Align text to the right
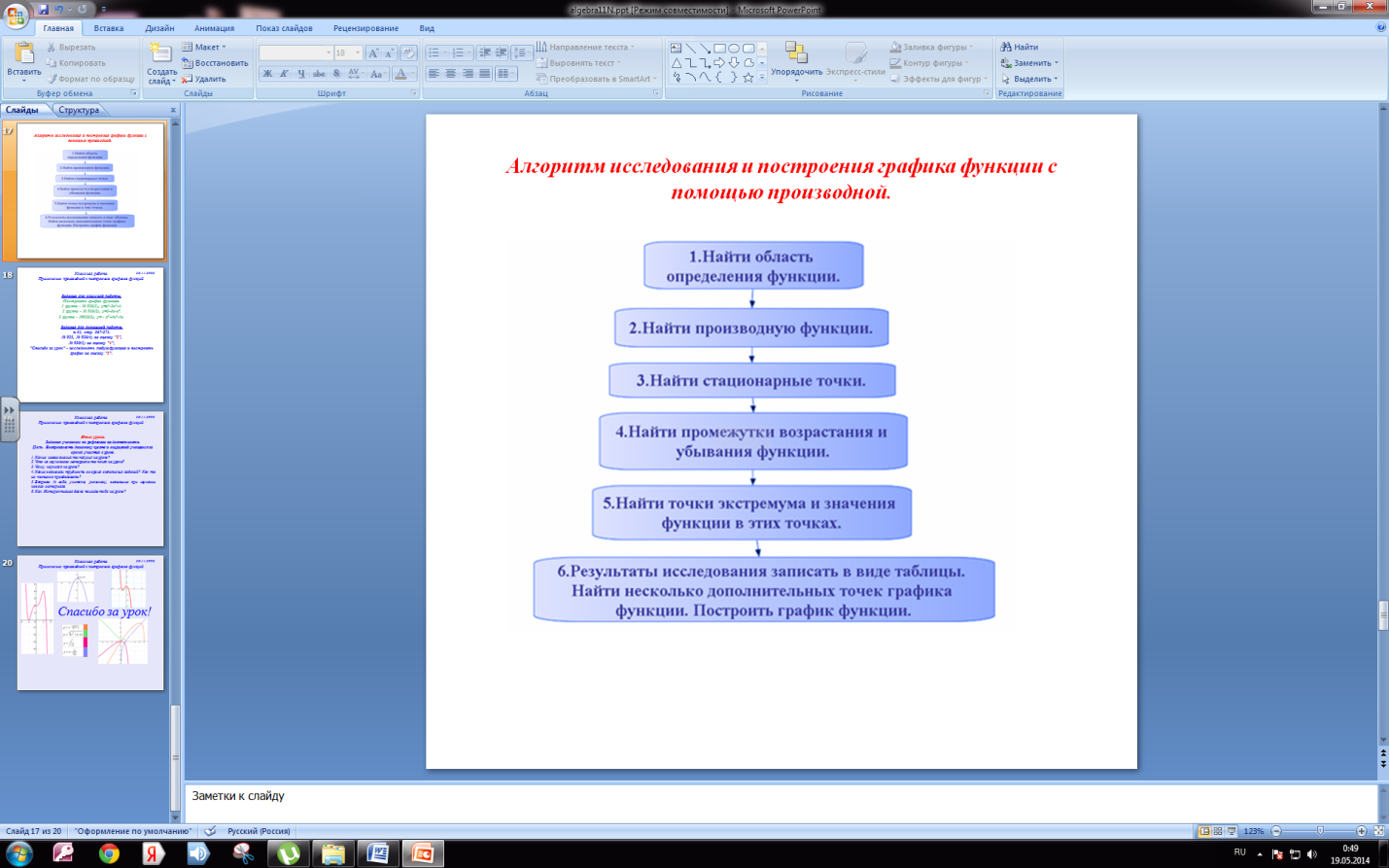The image size is (1389, 868). (468, 74)
